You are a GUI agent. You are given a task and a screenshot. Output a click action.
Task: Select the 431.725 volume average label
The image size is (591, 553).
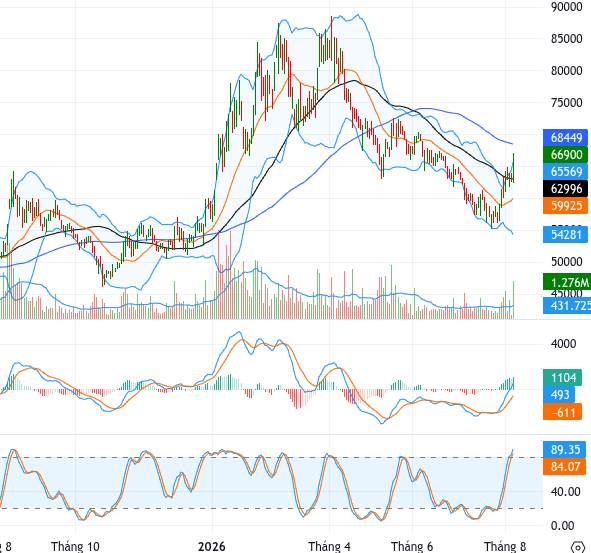point(567,305)
